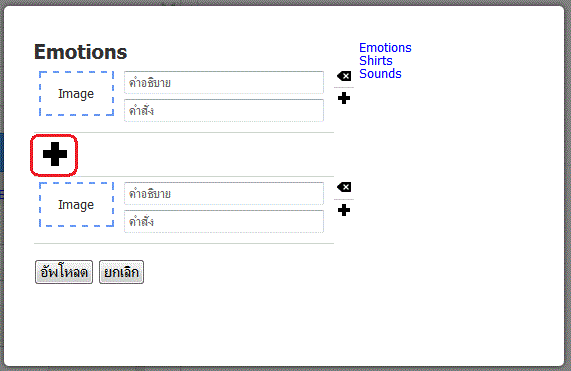This screenshot has height=371, width=571.
Task: Click the dimmed backdrop outside the dialog
Action: point(568,182)
